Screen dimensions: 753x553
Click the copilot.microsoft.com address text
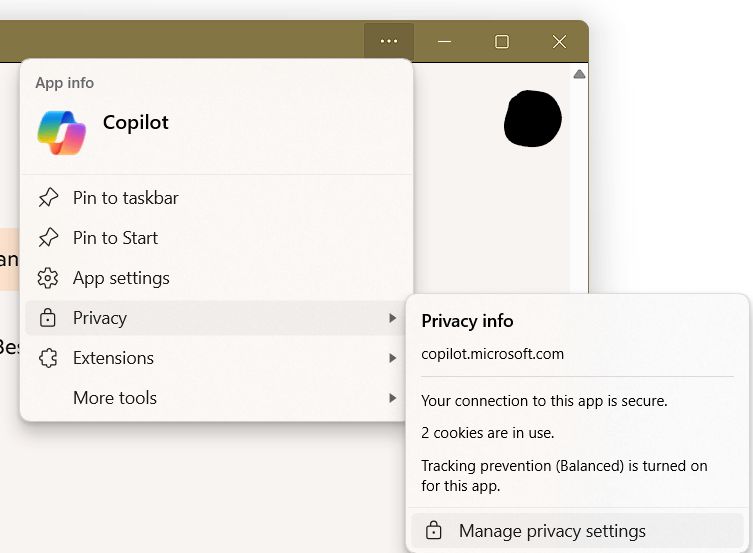coord(492,354)
